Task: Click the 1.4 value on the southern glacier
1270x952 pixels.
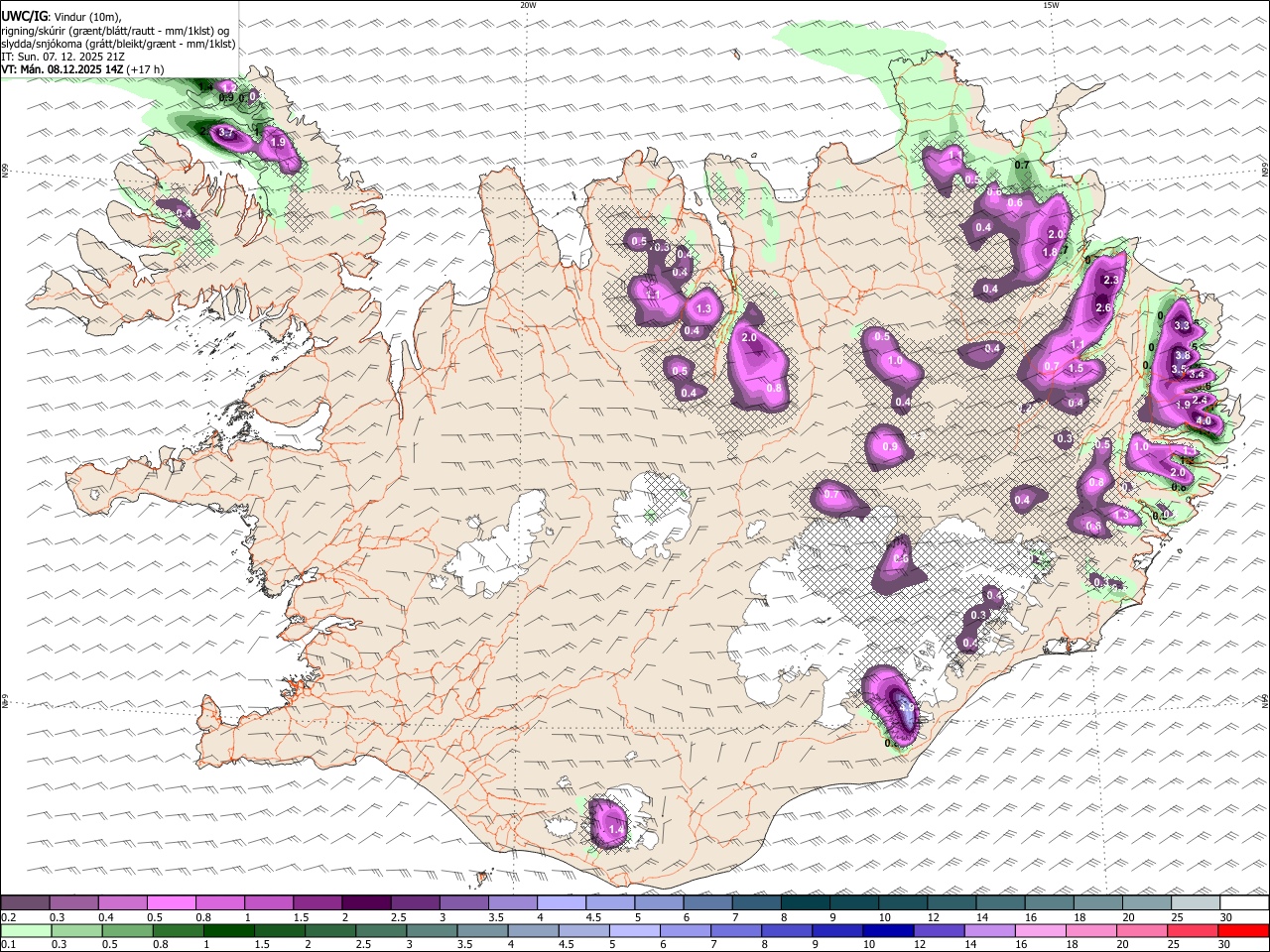Action: (615, 829)
